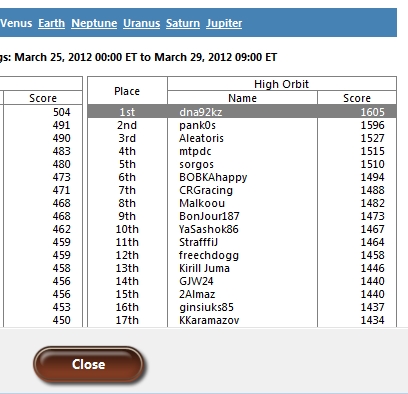Open the Jupiter league link
The width and height of the screenshot is (408, 394).
[224, 23]
